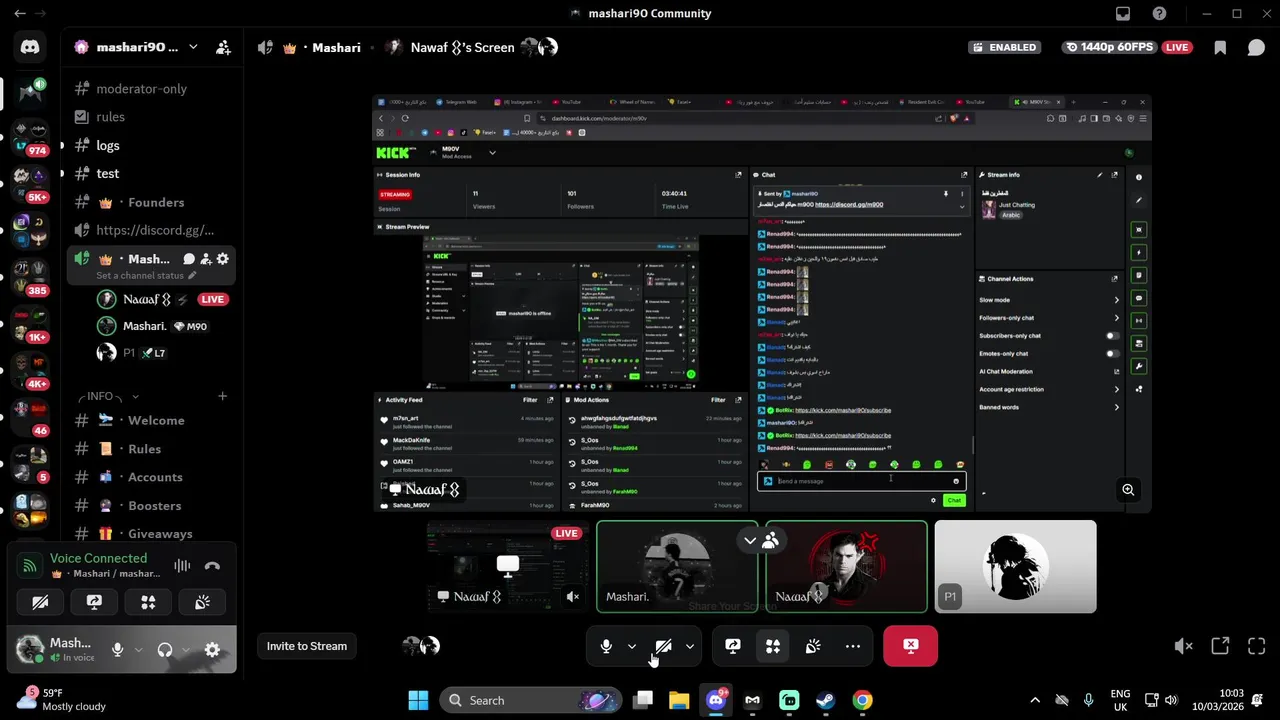Open Steam from Windows taskbar
This screenshot has height=720, width=1280.
pyautogui.click(x=826, y=701)
